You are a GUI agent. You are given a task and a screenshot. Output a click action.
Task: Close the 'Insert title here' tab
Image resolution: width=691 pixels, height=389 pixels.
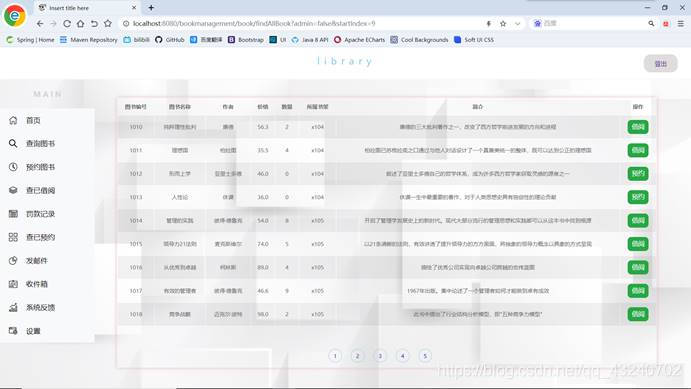[134, 7]
